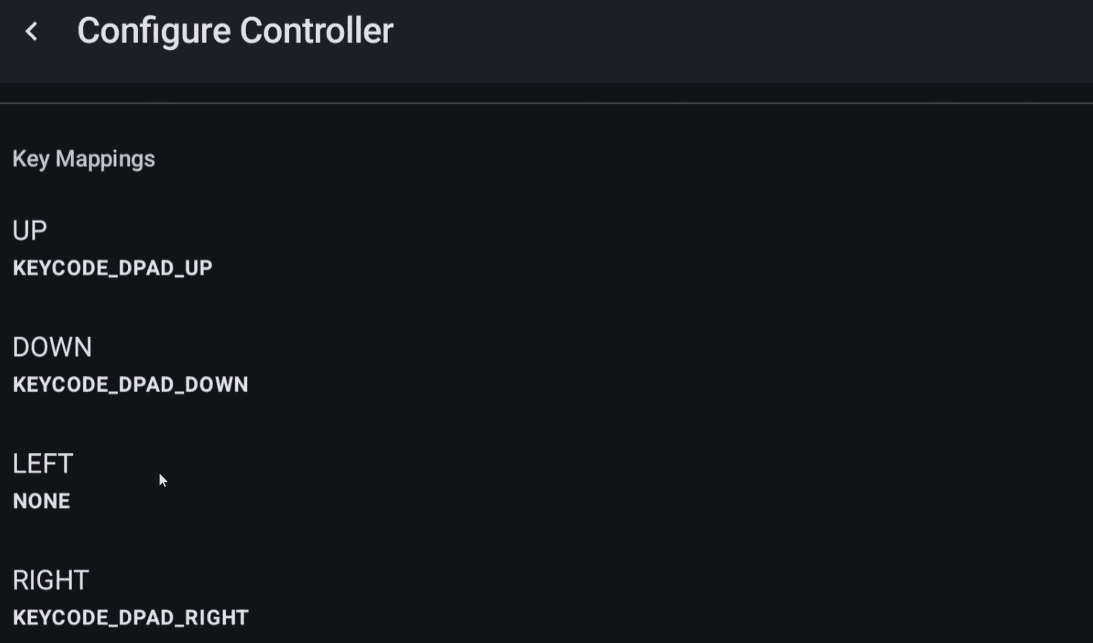Click the Configure Controller title
Viewport: 1093px width, 643px height.
[x=237, y=30]
